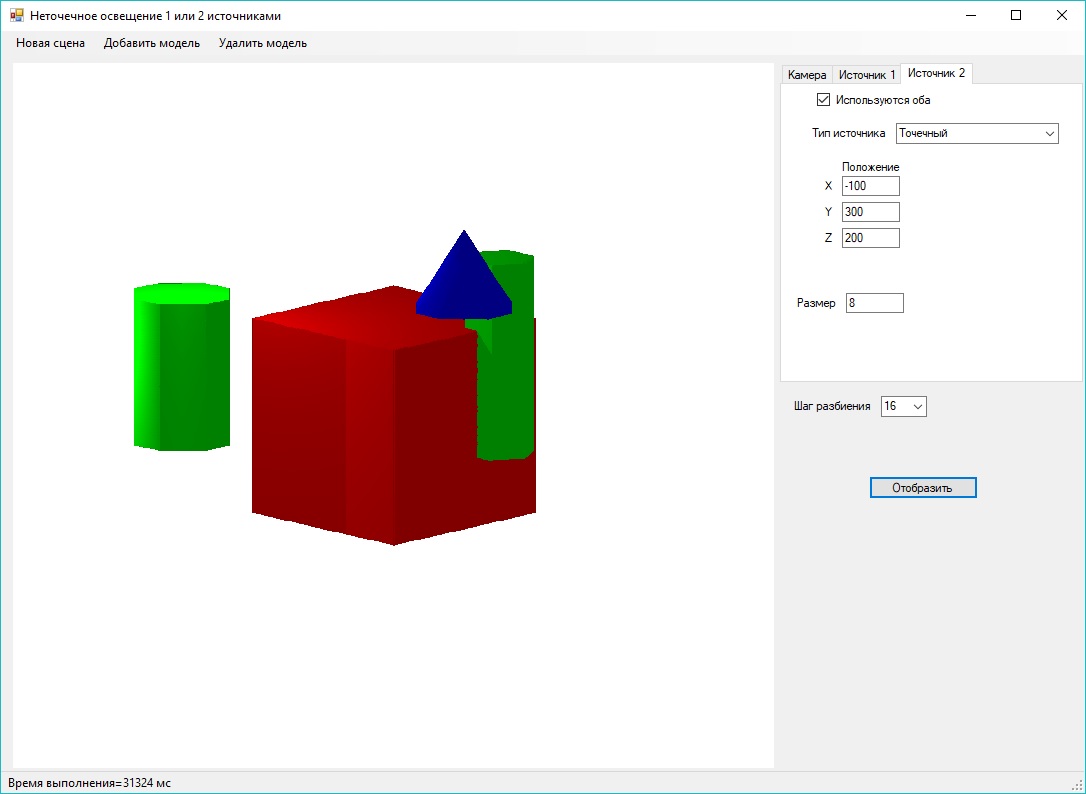This screenshot has height=794, width=1086.
Task: Open the Новая сцена menu
Action: pos(51,43)
